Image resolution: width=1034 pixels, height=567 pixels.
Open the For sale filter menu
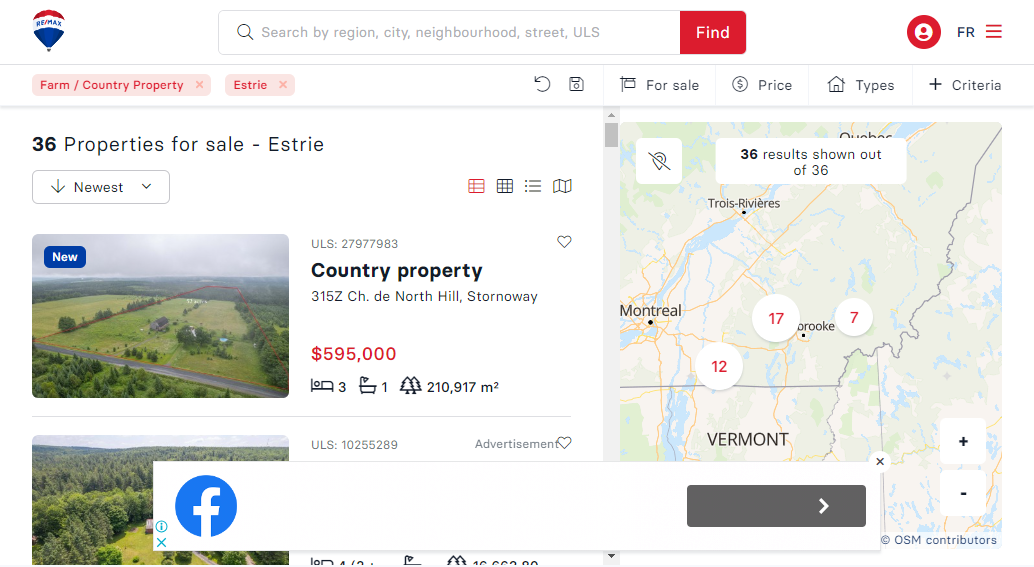coord(659,85)
